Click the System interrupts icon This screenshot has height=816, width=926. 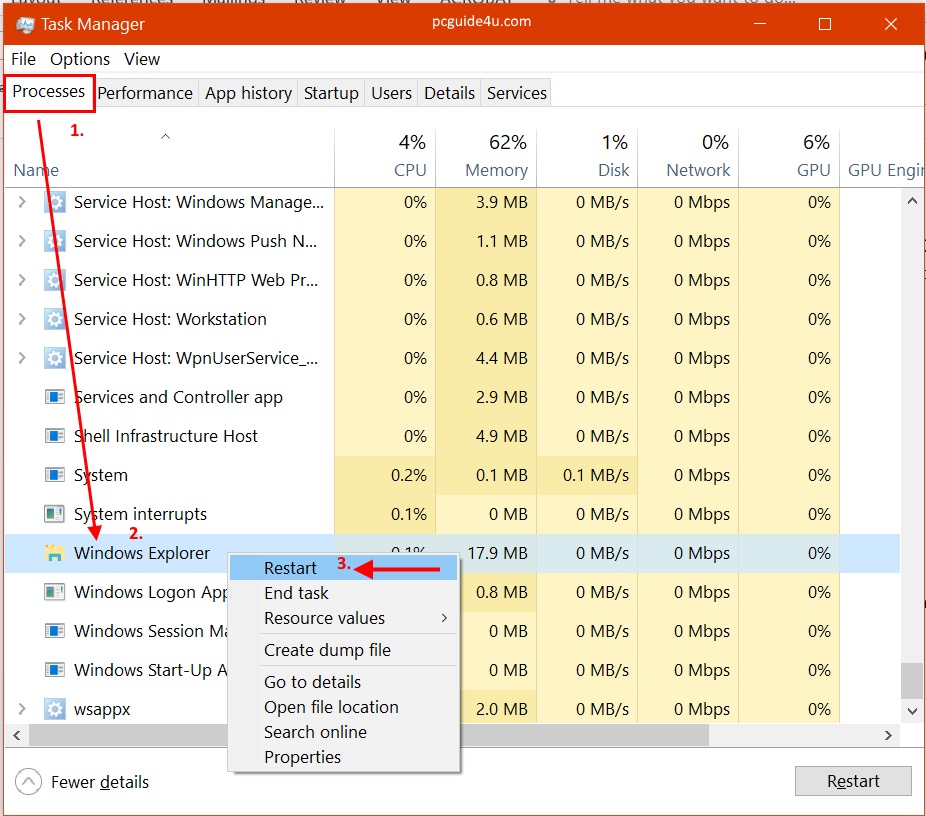(54, 514)
